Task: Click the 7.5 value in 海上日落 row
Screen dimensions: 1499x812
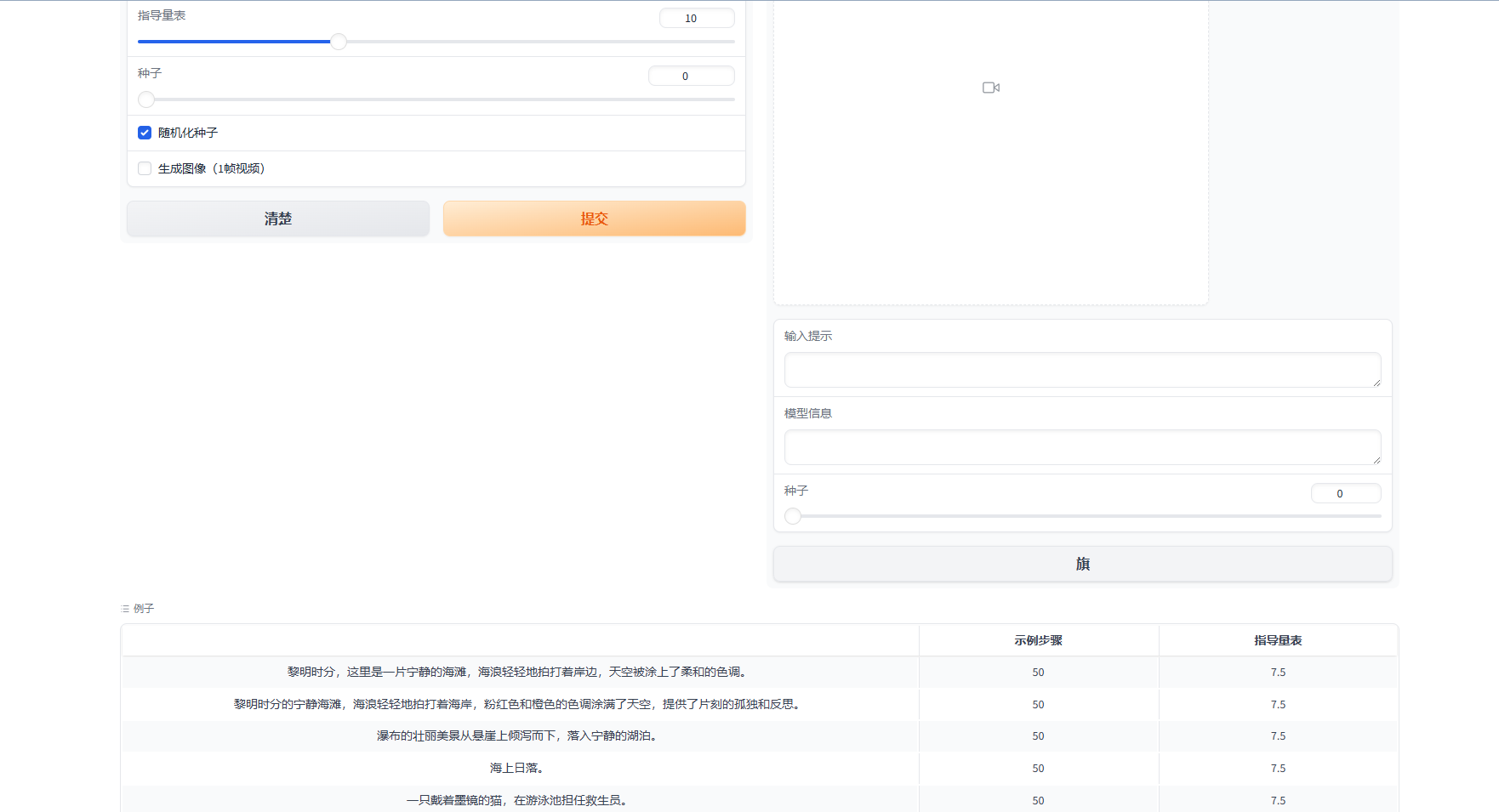Action: point(1278,769)
